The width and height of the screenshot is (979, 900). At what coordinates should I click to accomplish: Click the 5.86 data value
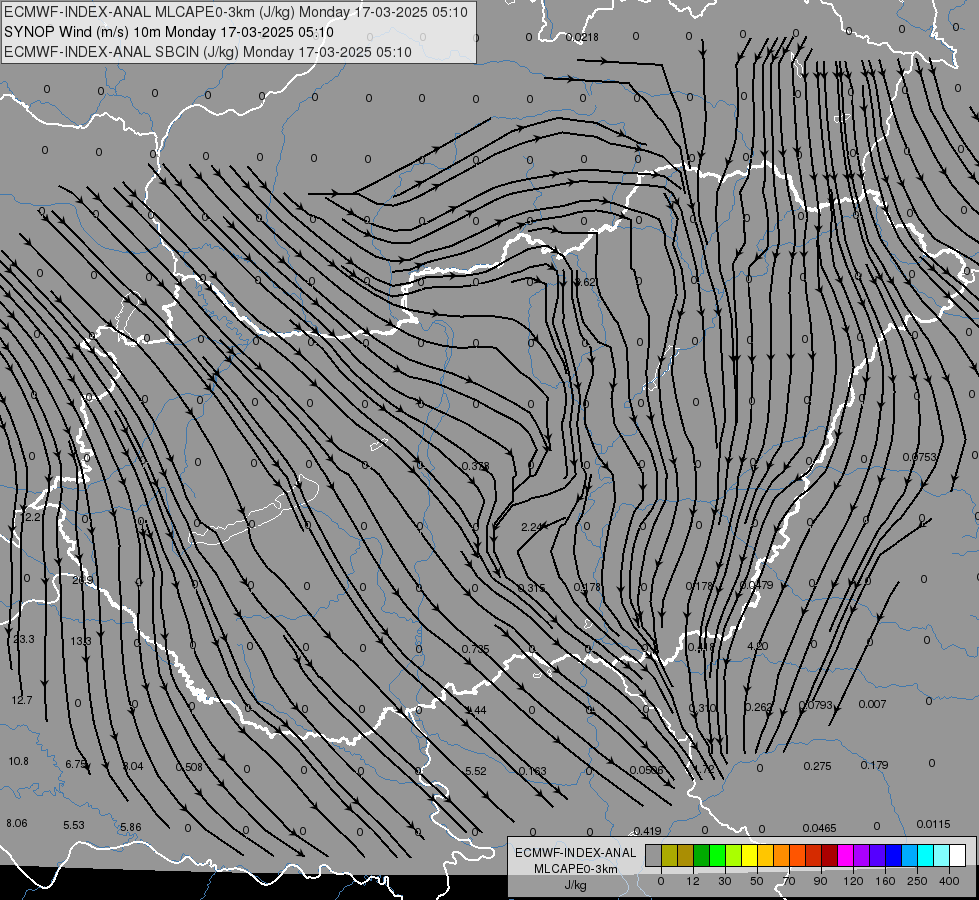130,827
